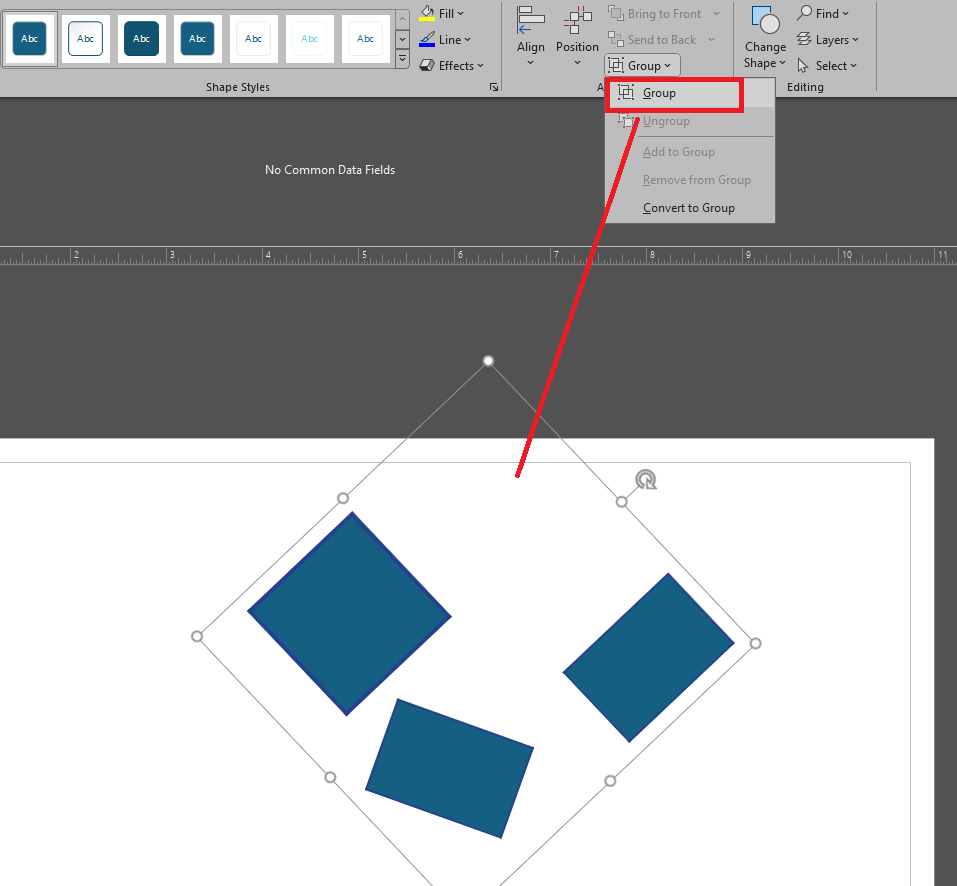Apply the second outlined Abc shape style
This screenshot has height=886, width=957.
click(85, 38)
